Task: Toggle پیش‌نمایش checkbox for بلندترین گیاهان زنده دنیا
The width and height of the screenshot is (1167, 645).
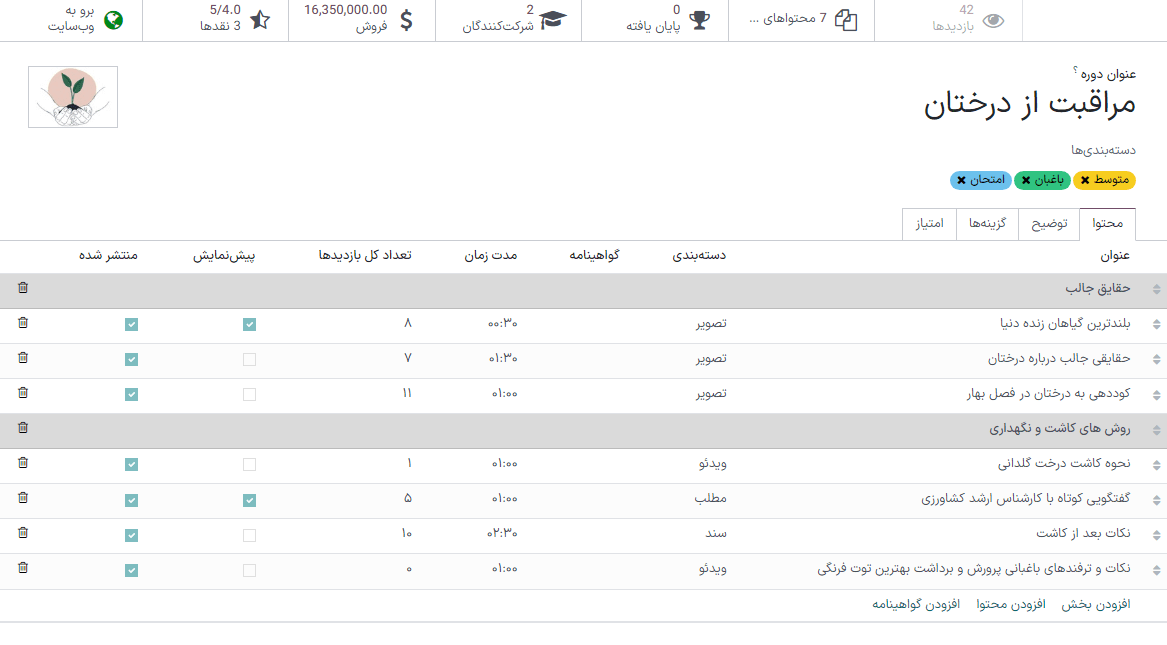Action: (248, 323)
